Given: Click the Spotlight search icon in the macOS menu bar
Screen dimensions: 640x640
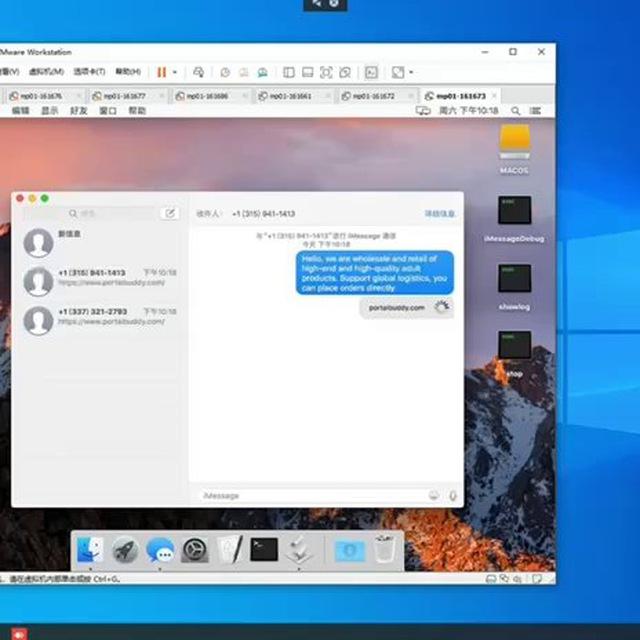Looking at the screenshot, I should pos(516,111).
